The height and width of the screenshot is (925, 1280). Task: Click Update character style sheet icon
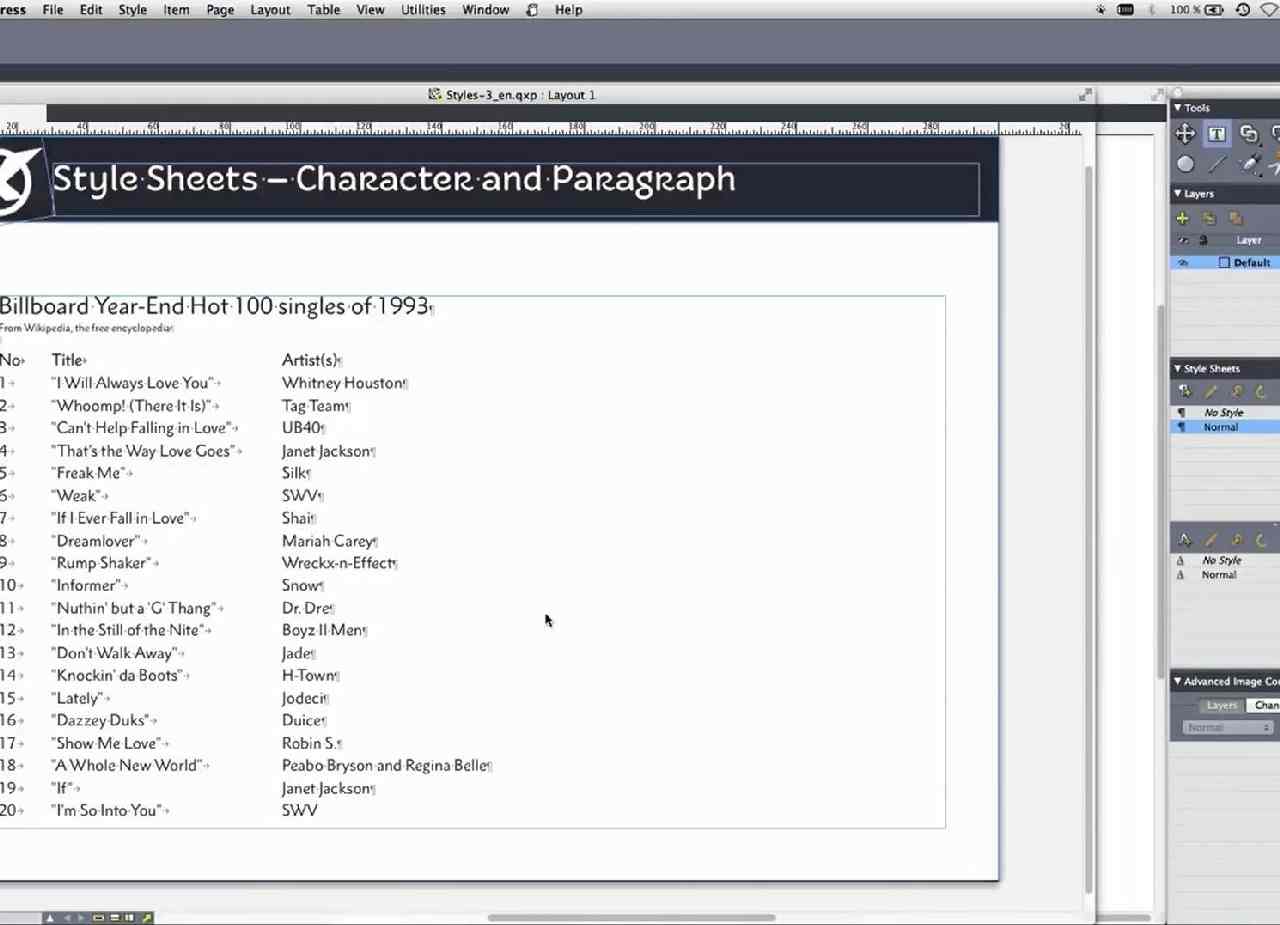click(1261, 540)
